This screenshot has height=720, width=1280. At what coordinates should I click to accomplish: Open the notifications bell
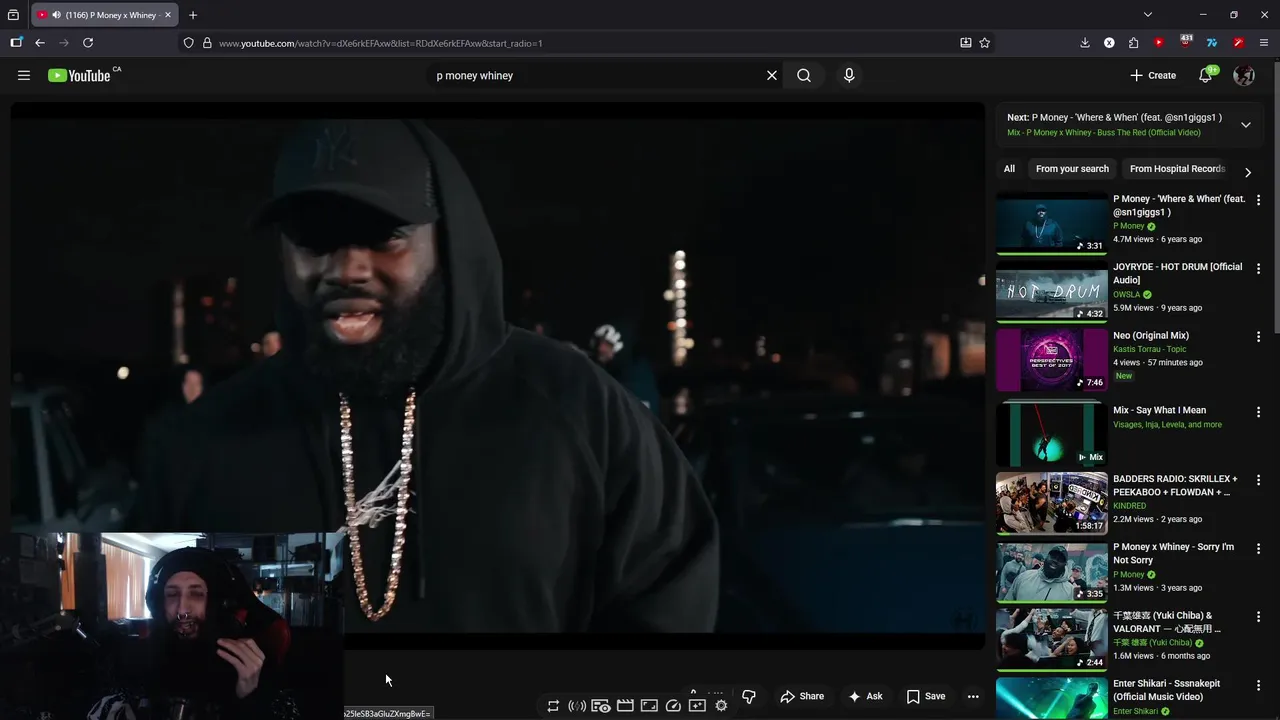(1206, 75)
